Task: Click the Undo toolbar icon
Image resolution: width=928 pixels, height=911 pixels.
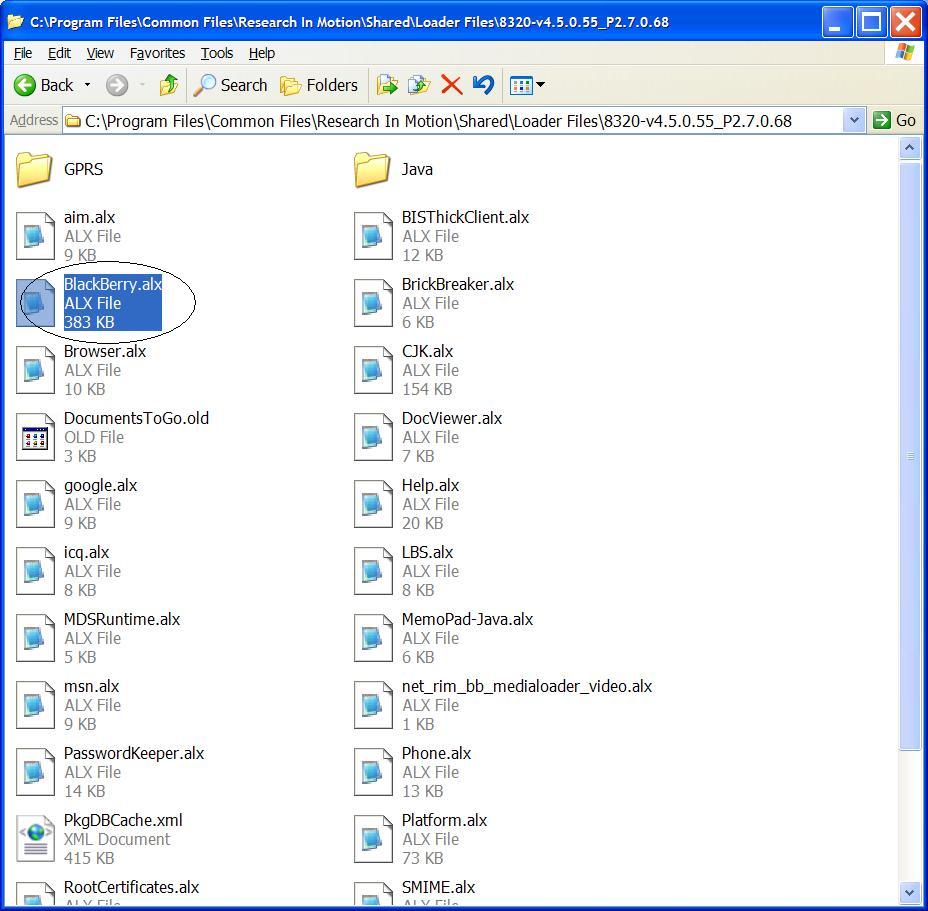Action: click(x=484, y=85)
